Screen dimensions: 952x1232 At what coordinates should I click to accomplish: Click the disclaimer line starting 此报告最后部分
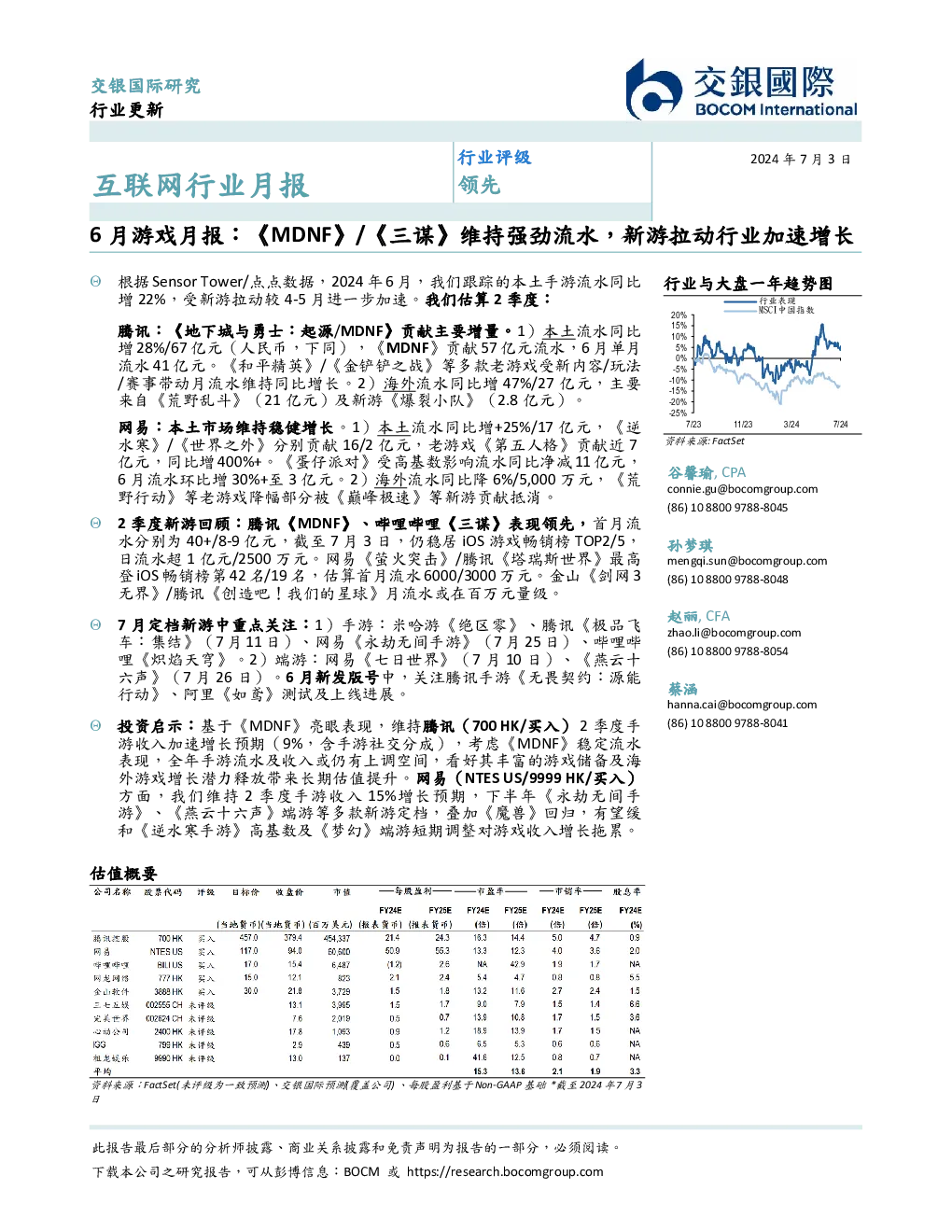(x=357, y=1147)
